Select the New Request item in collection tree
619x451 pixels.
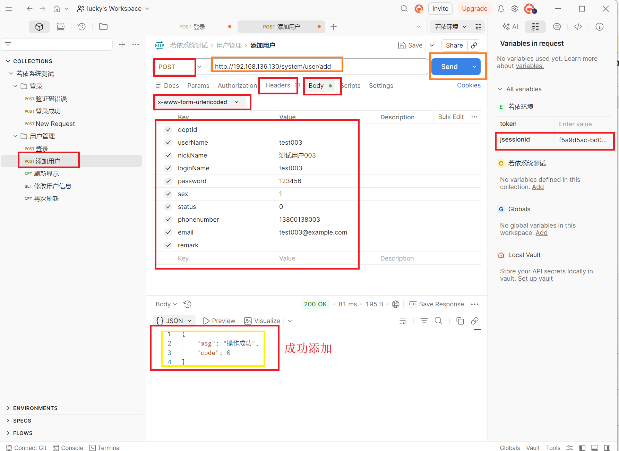point(55,124)
